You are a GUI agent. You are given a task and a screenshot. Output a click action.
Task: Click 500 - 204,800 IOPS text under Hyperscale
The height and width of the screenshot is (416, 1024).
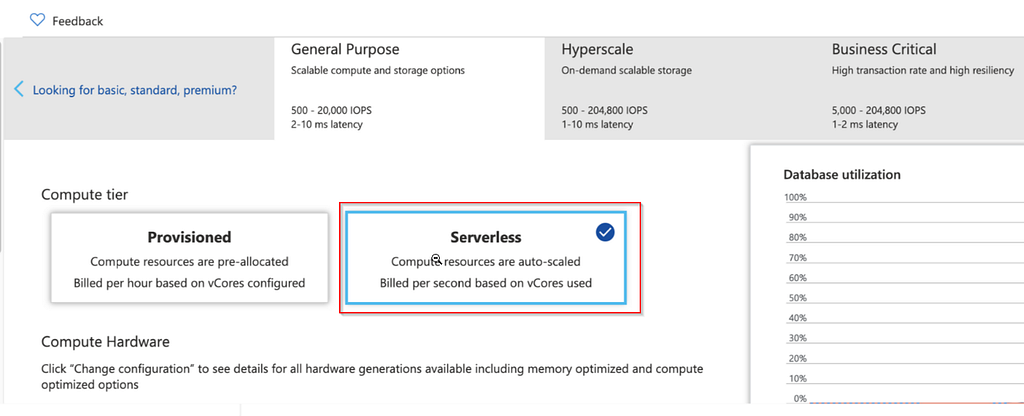[x=605, y=110]
